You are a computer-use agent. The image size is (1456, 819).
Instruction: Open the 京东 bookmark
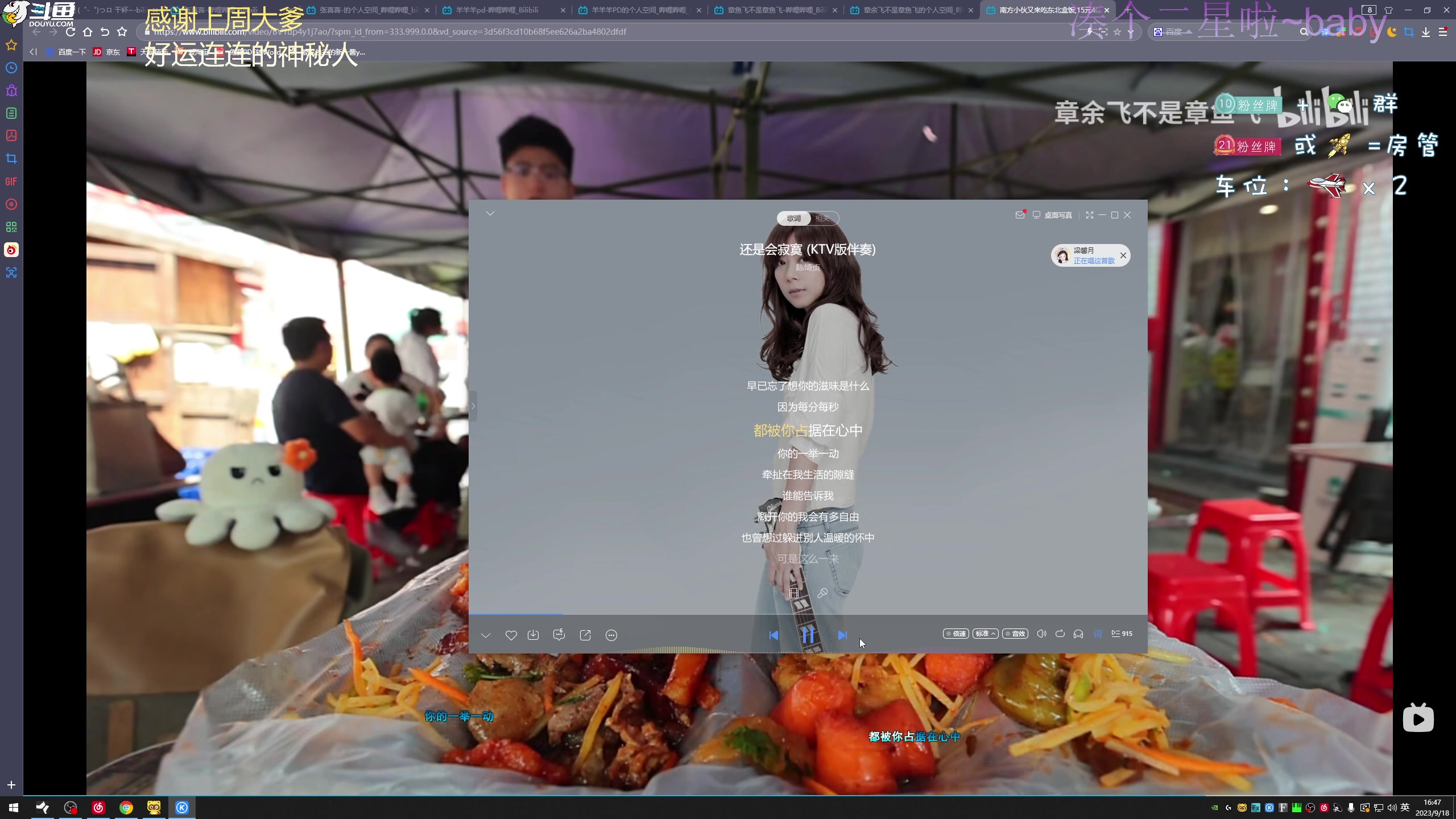click(106, 52)
